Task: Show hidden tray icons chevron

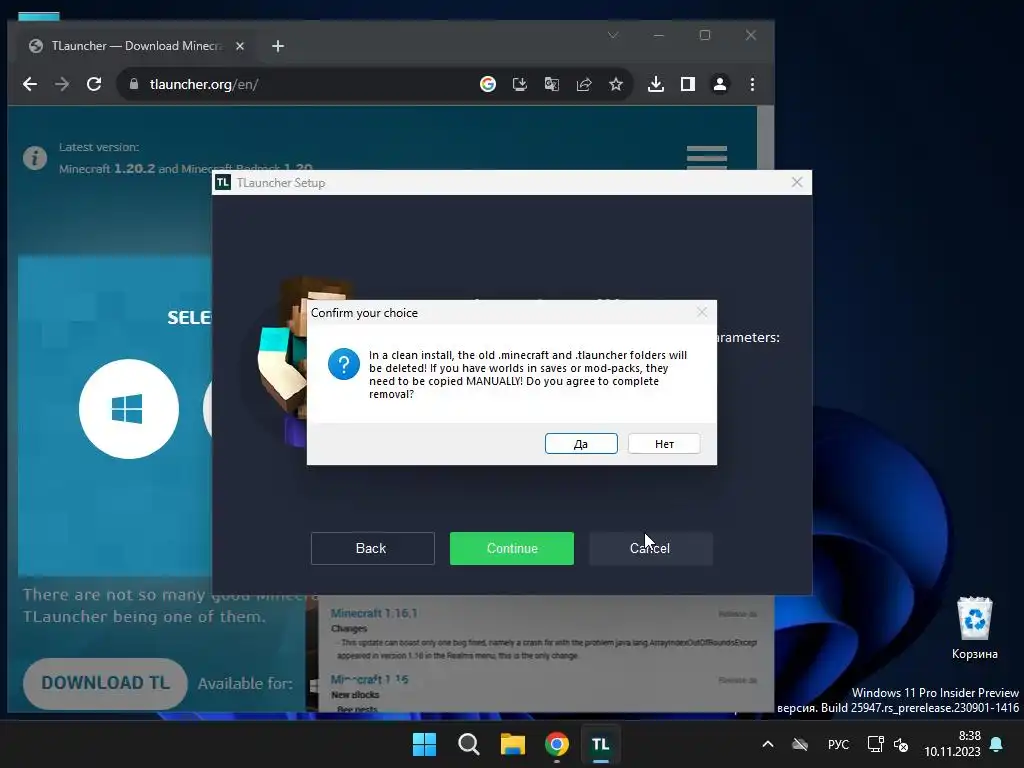Action: click(768, 744)
